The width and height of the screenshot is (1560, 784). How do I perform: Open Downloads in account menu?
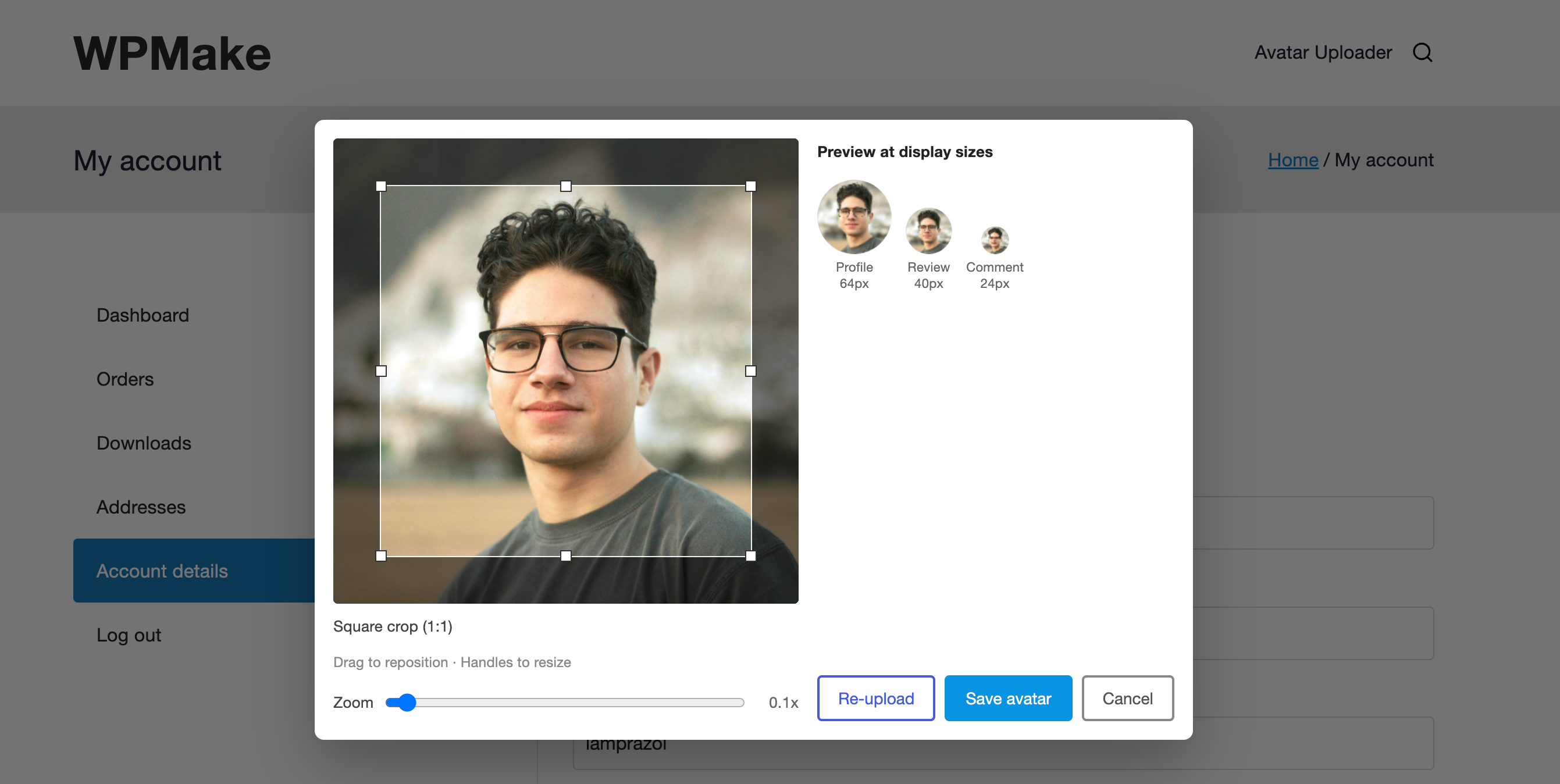(144, 443)
